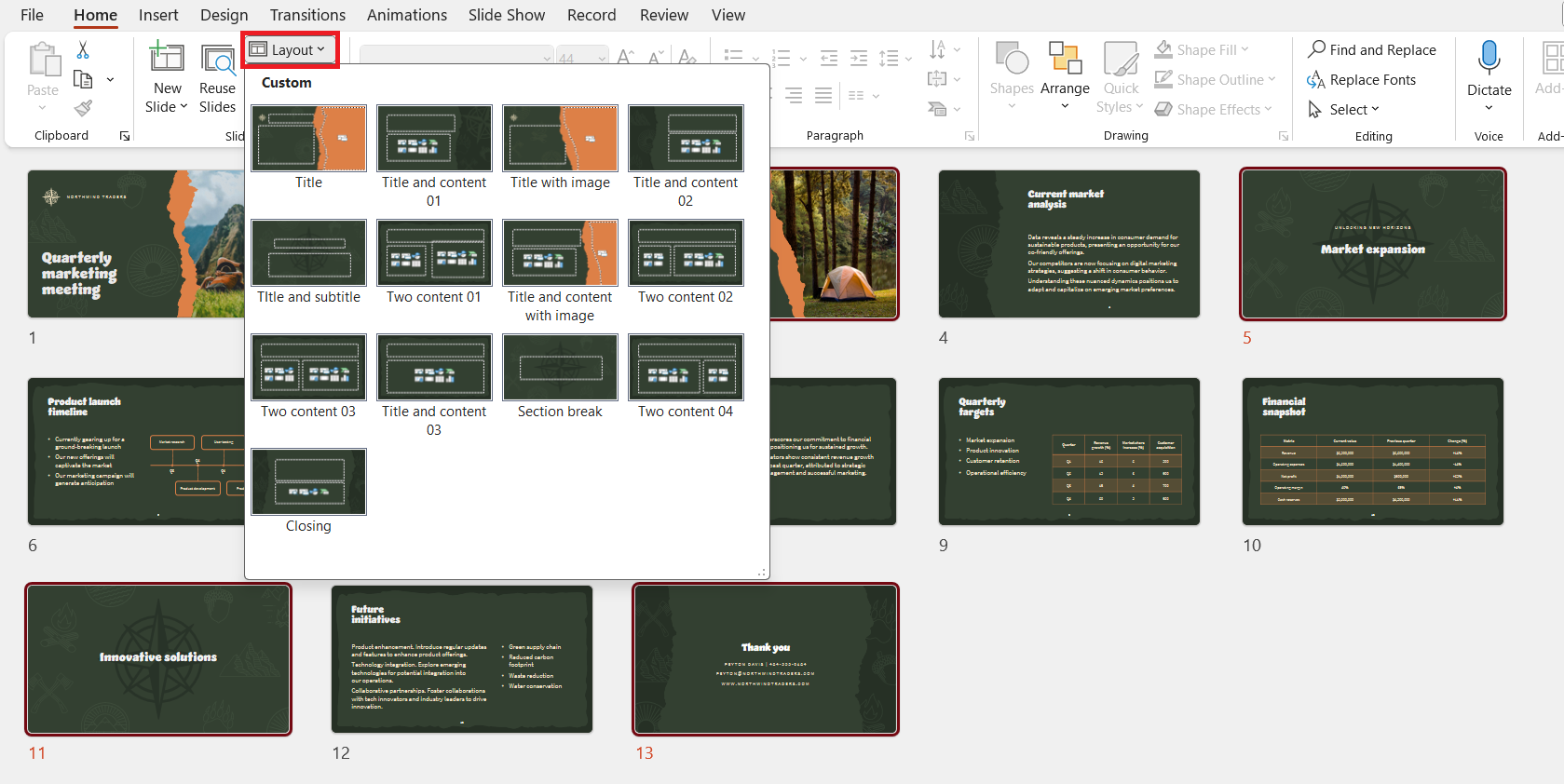Image resolution: width=1564 pixels, height=784 pixels.
Task: Open line spacing options
Action: click(895, 58)
